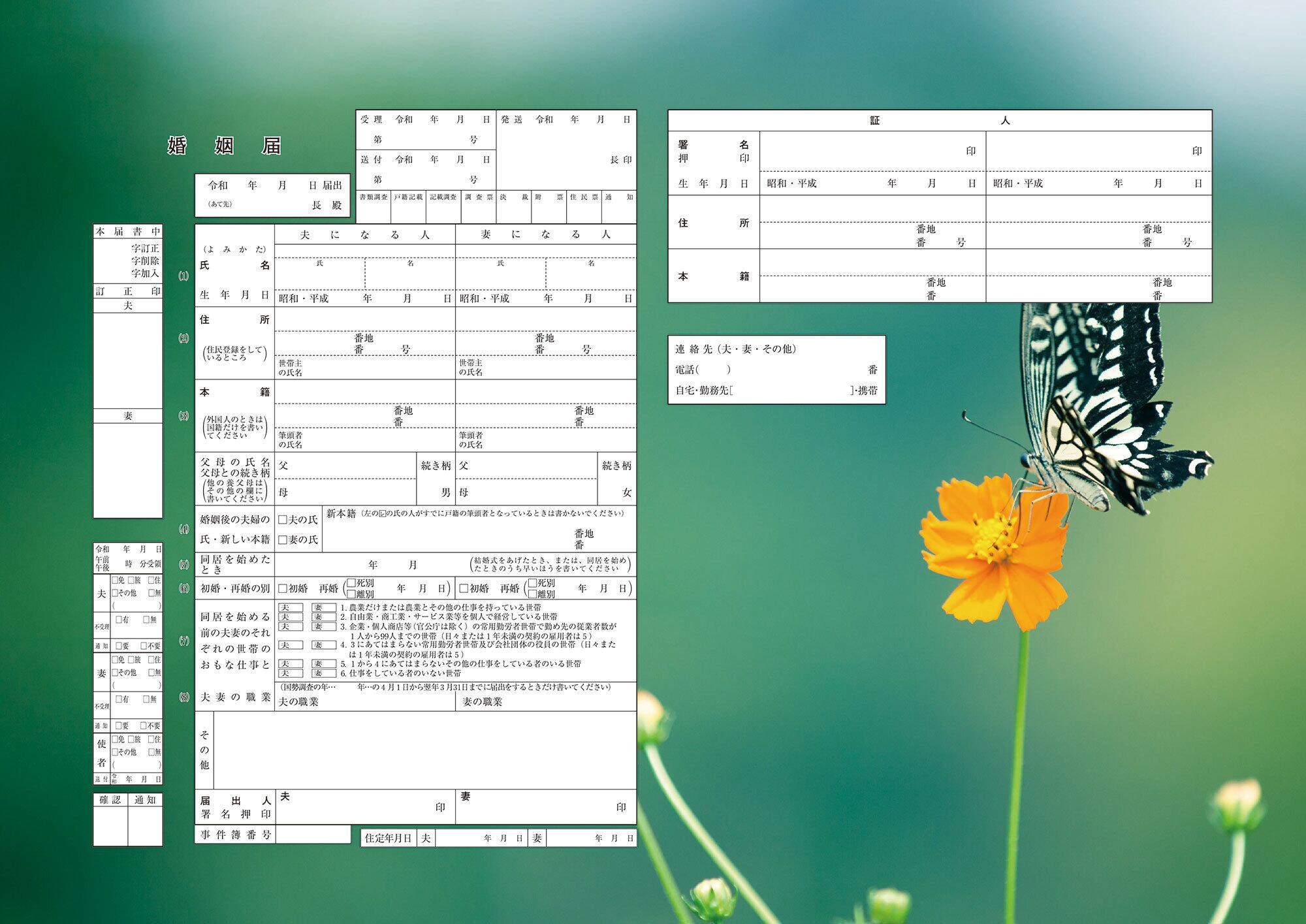Viewport: 1306px width, 924px height.
Task: Select the 夫 box for occupation type 1
Action: pos(290,607)
